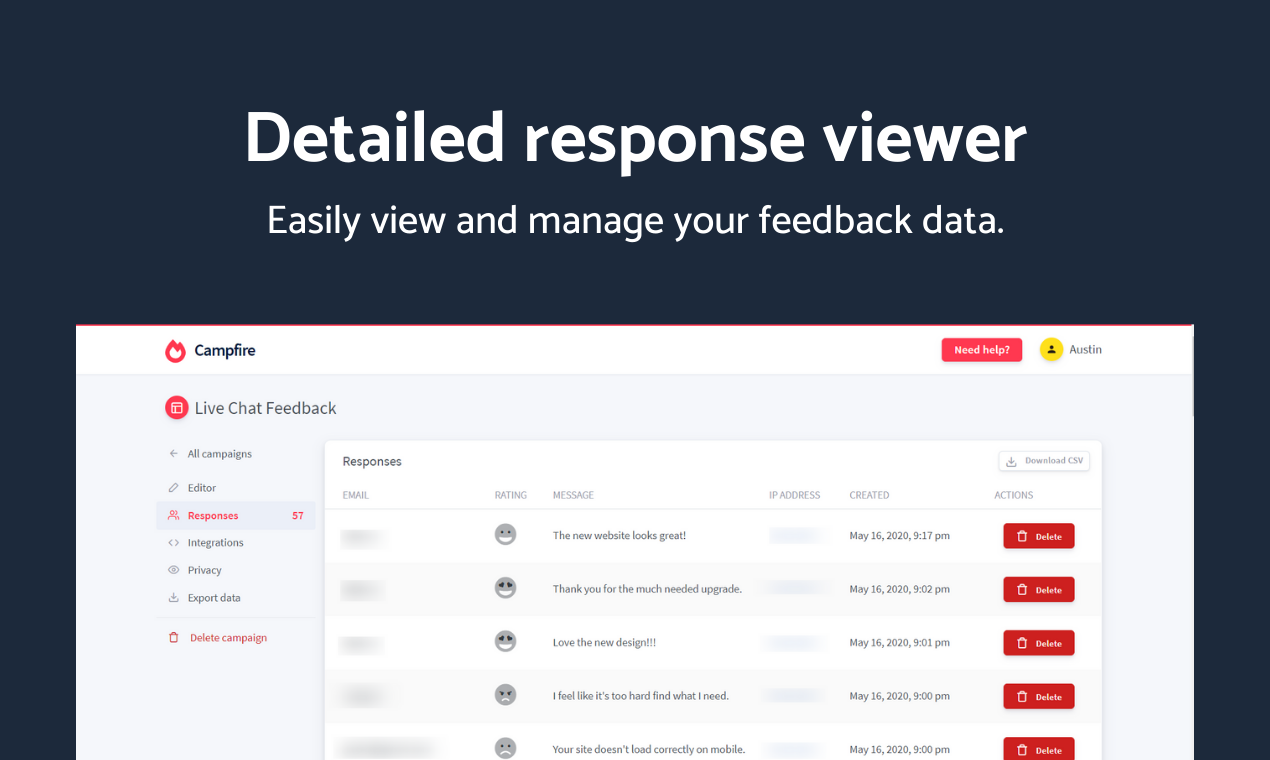Select message 'The new website looks great!'
Screen dimensions: 1270x760
point(619,536)
